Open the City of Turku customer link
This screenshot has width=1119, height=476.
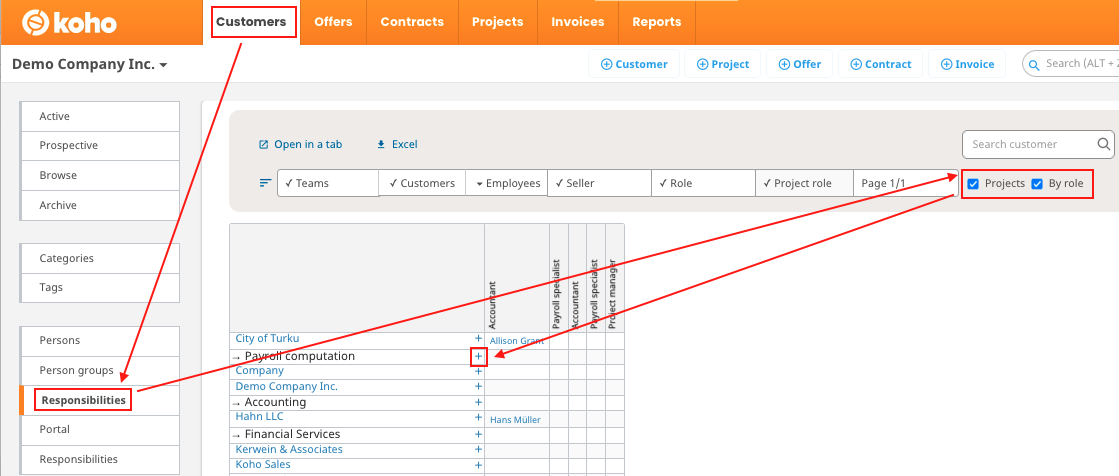tap(268, 338)
